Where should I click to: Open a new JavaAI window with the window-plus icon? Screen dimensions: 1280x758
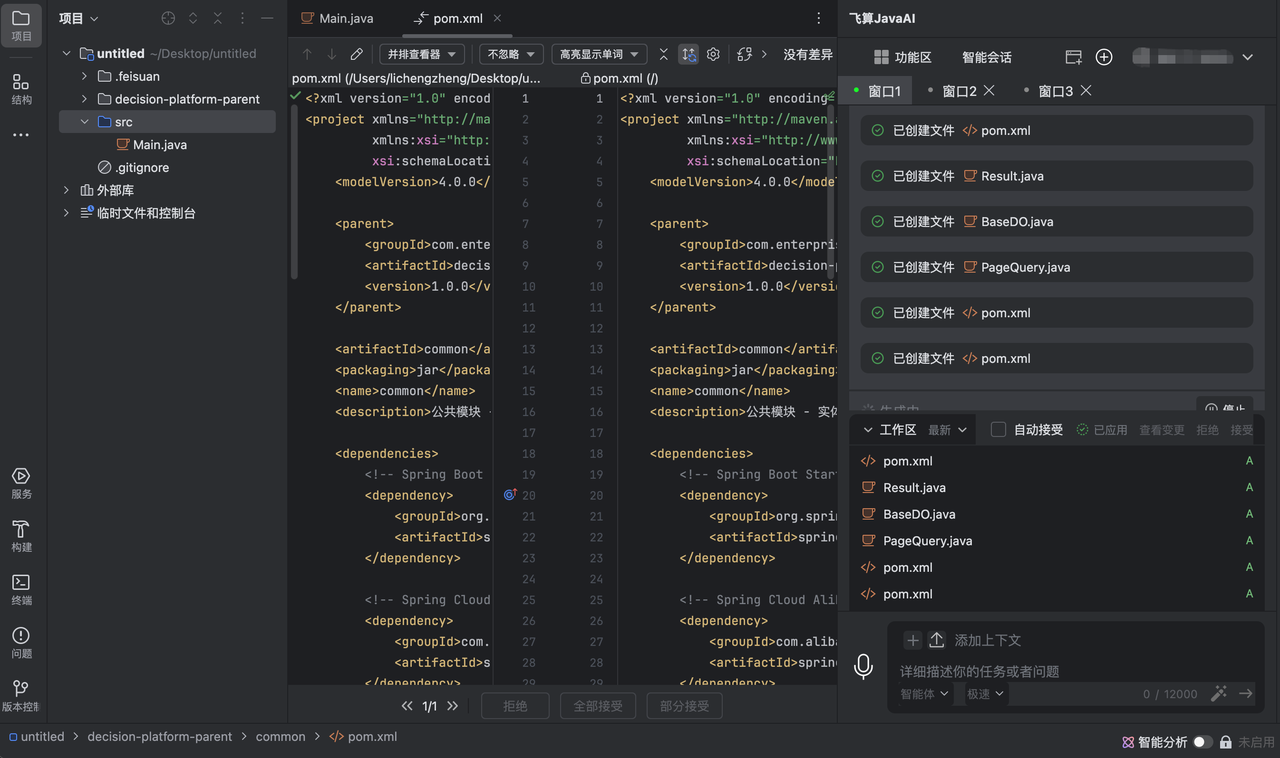(x=1073, y=57)
